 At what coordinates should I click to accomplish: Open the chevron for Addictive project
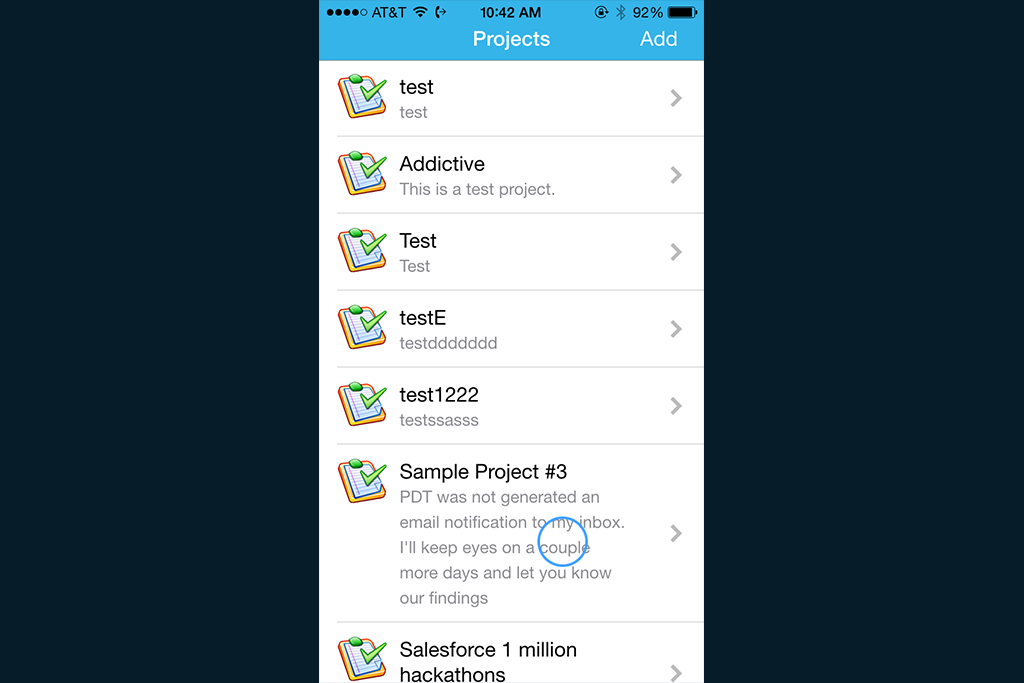tap(676, 175)
